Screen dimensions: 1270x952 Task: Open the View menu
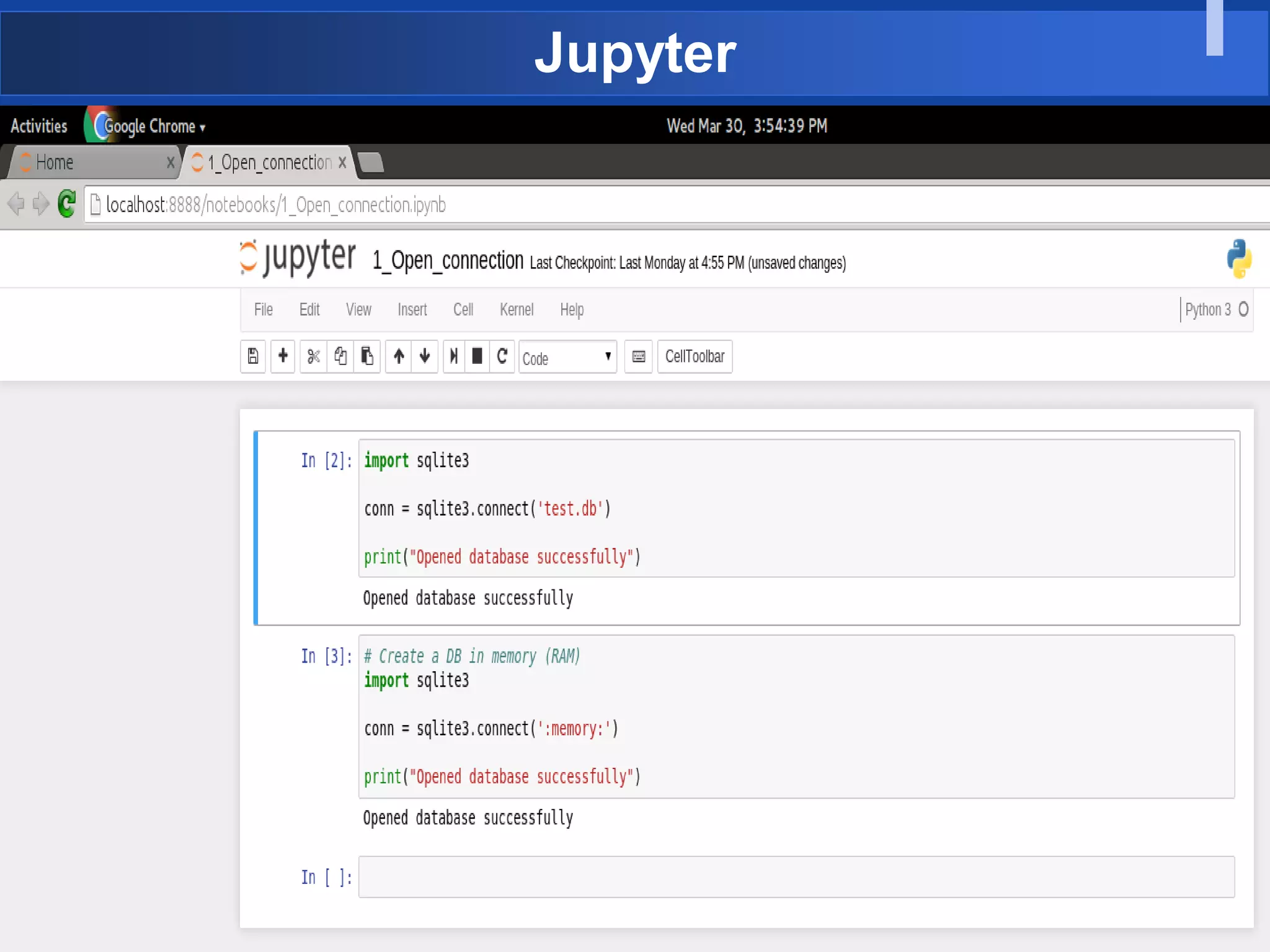click(x=358, y=309)
